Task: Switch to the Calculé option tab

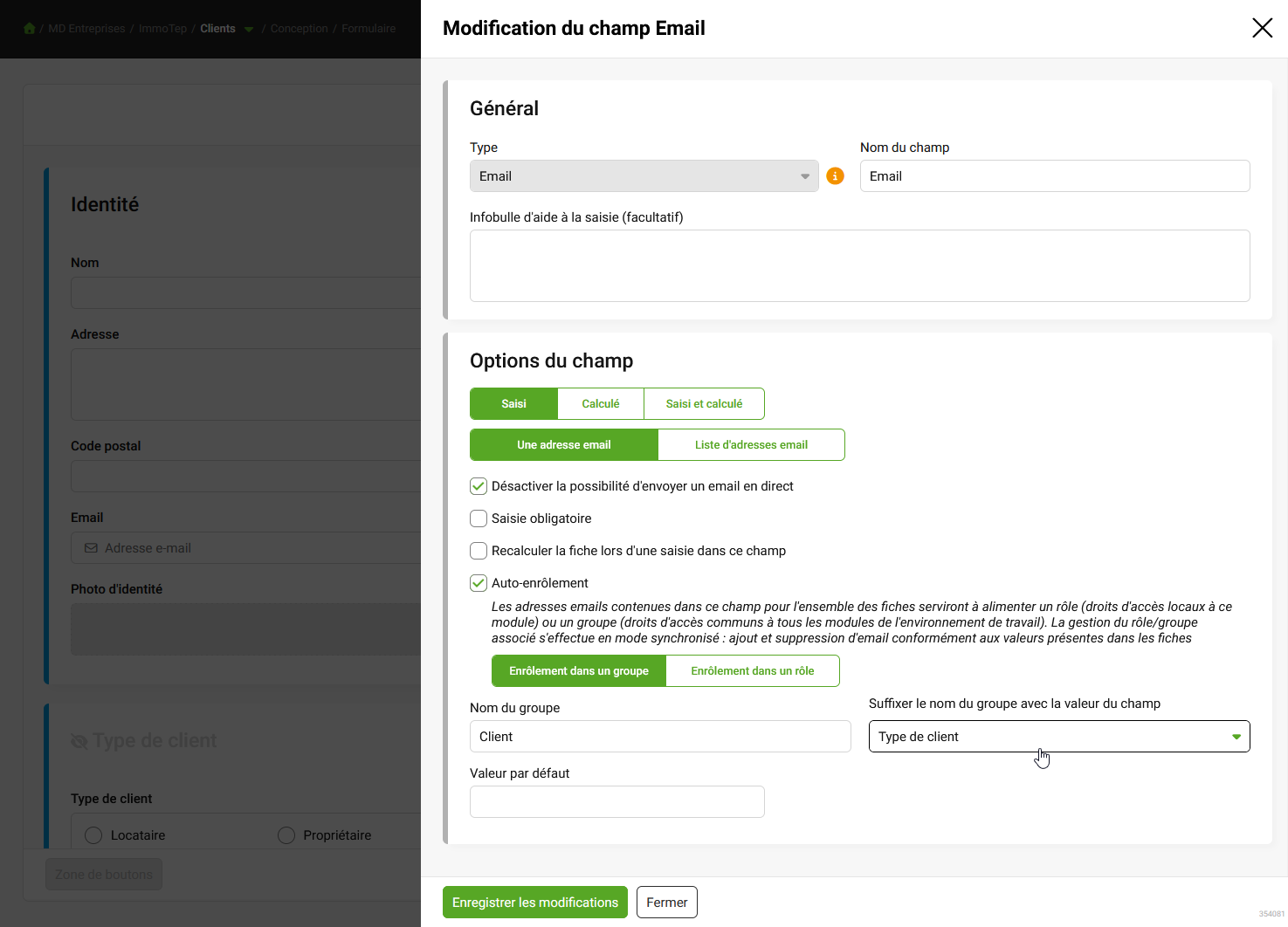Action: [601, 404]
